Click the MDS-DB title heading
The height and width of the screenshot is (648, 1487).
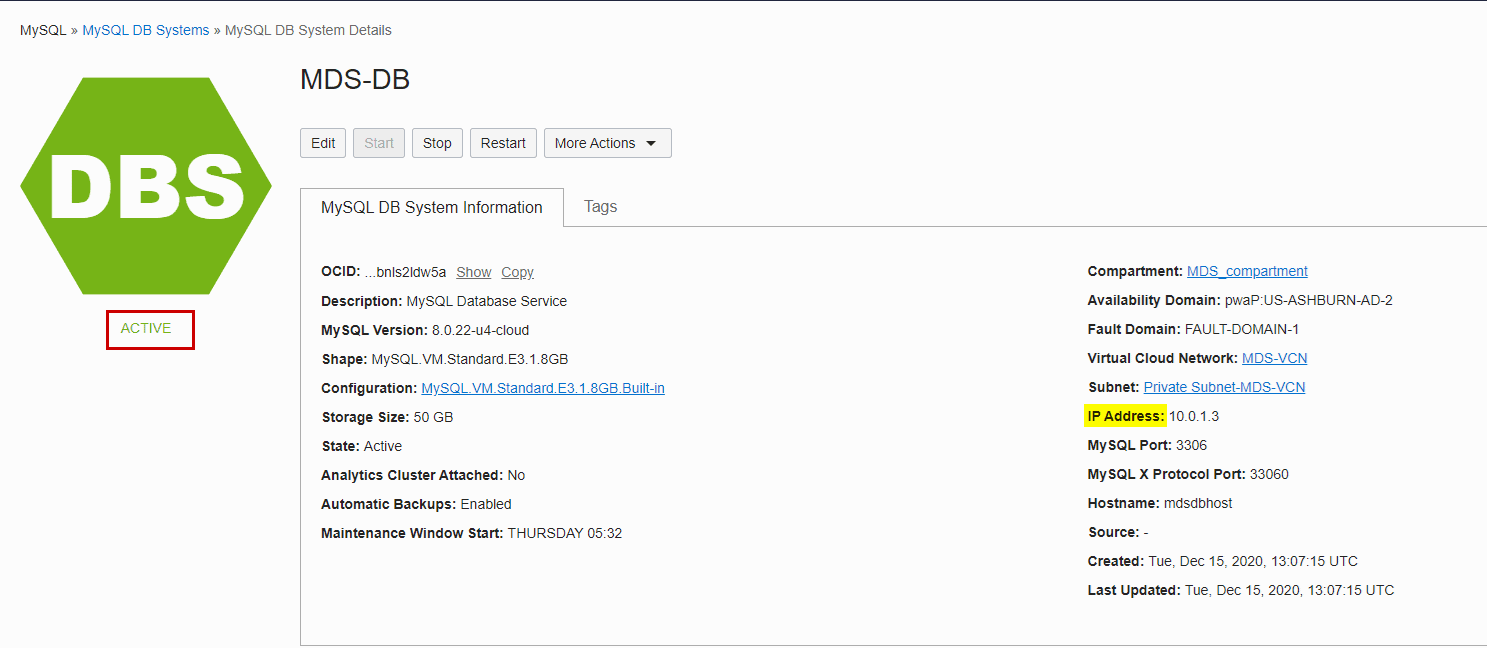point(355,79)
